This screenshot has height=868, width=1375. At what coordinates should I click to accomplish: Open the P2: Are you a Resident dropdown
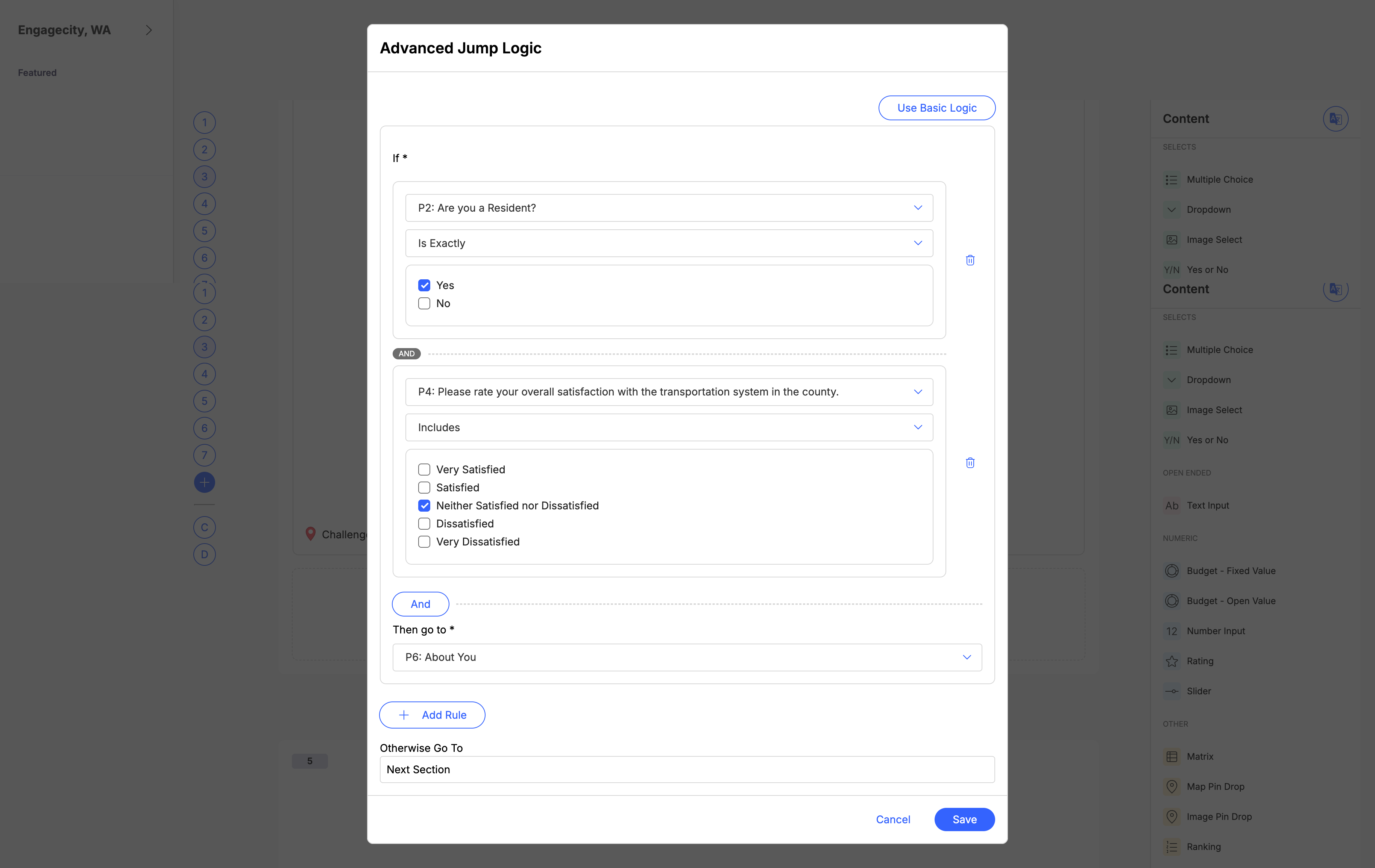point(669,208)
